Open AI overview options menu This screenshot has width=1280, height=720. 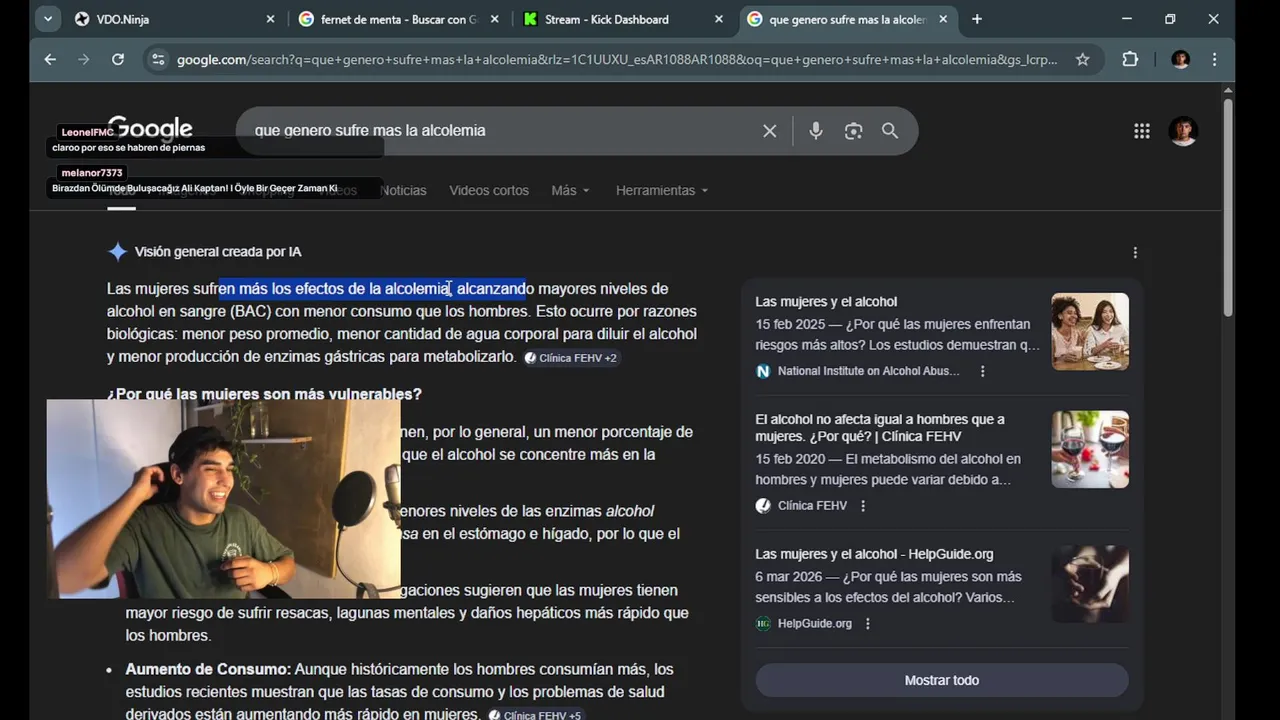click(x=1134, y=253)
